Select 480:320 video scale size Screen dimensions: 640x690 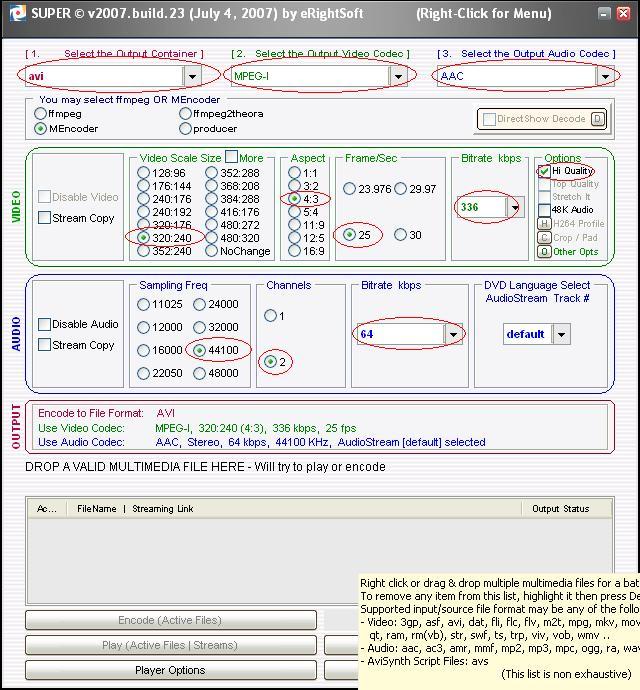click(211, 238)
